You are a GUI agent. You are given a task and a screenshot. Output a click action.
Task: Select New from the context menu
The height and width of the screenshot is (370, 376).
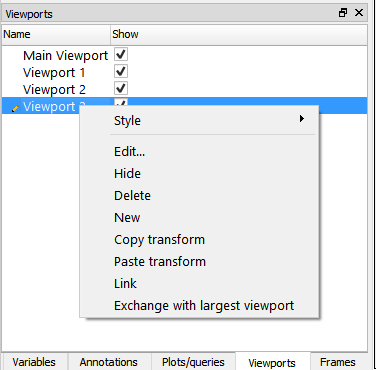tap(199, 218)
